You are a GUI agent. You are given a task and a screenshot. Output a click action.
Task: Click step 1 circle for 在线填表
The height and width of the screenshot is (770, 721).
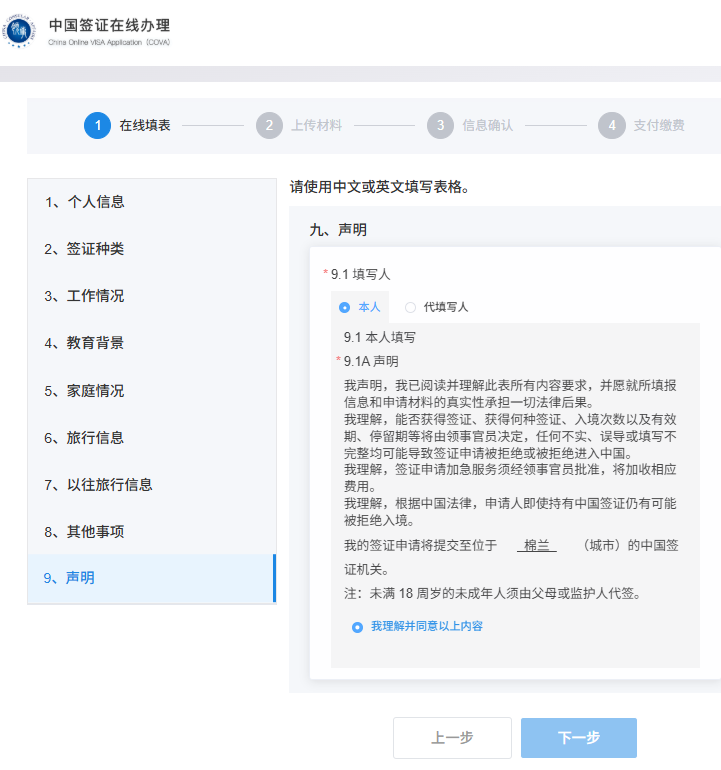click(x=97, y=125)
